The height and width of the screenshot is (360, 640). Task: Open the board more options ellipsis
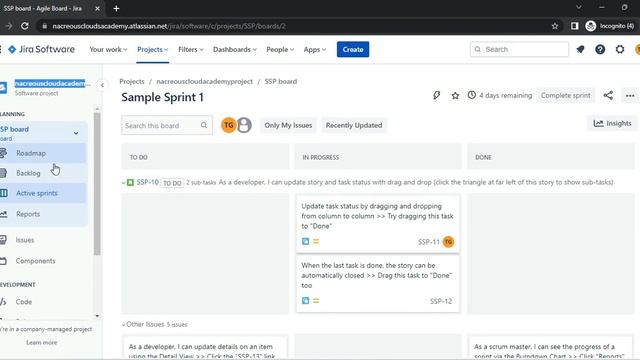point(630,96)
